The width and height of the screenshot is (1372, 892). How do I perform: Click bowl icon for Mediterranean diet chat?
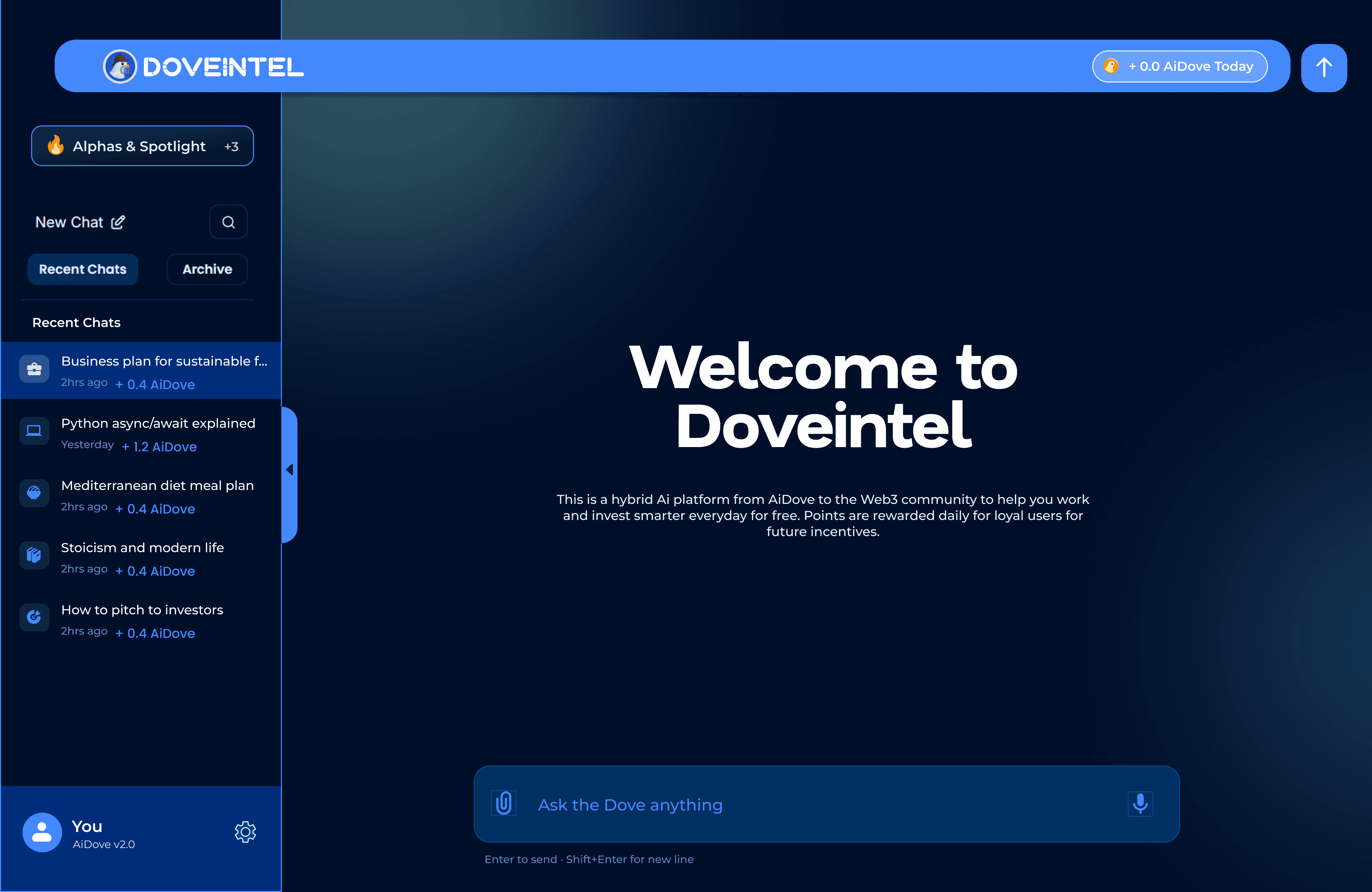tap(34, 493)
